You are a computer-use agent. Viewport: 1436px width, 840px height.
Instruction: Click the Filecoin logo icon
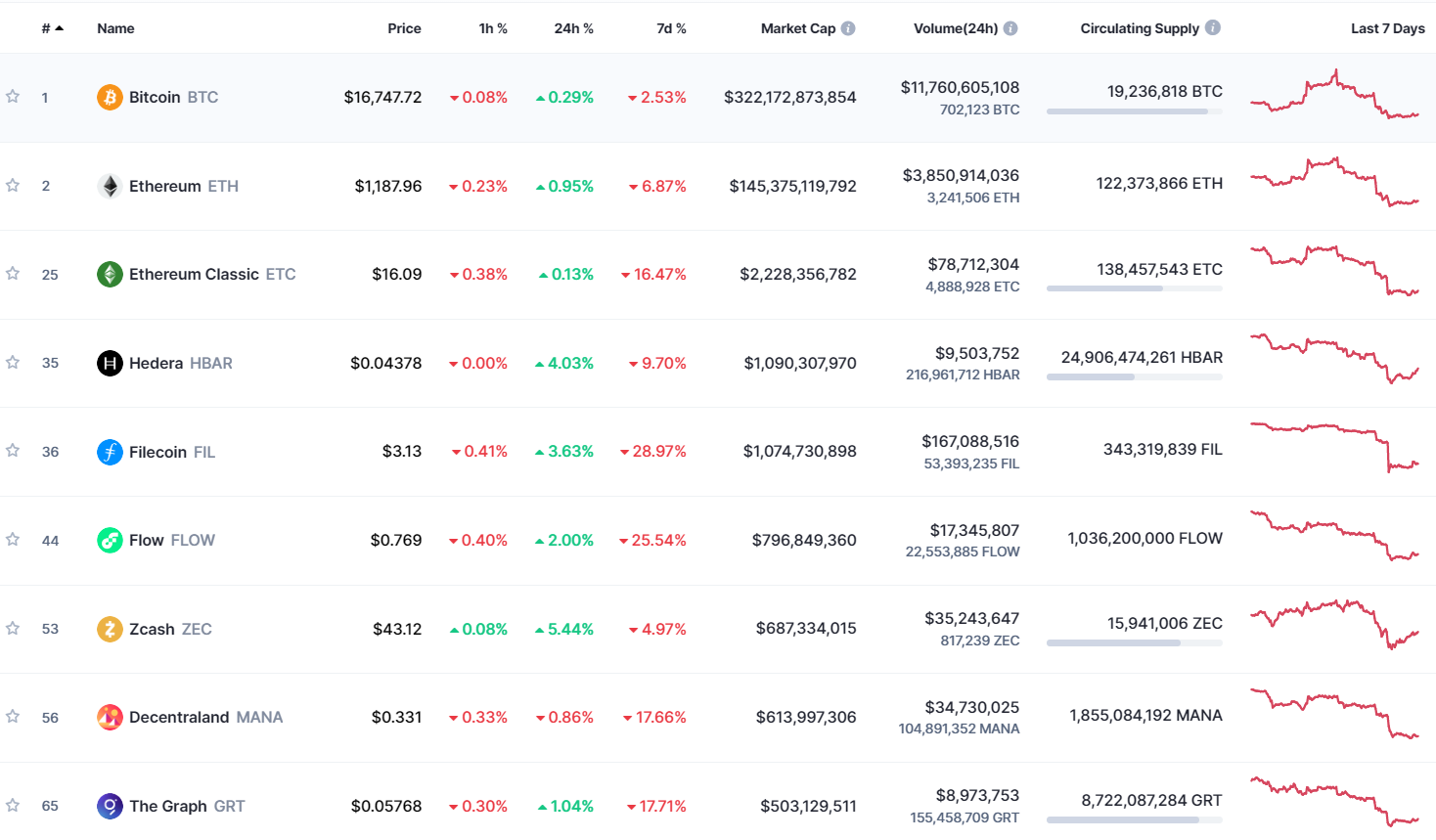110,452
